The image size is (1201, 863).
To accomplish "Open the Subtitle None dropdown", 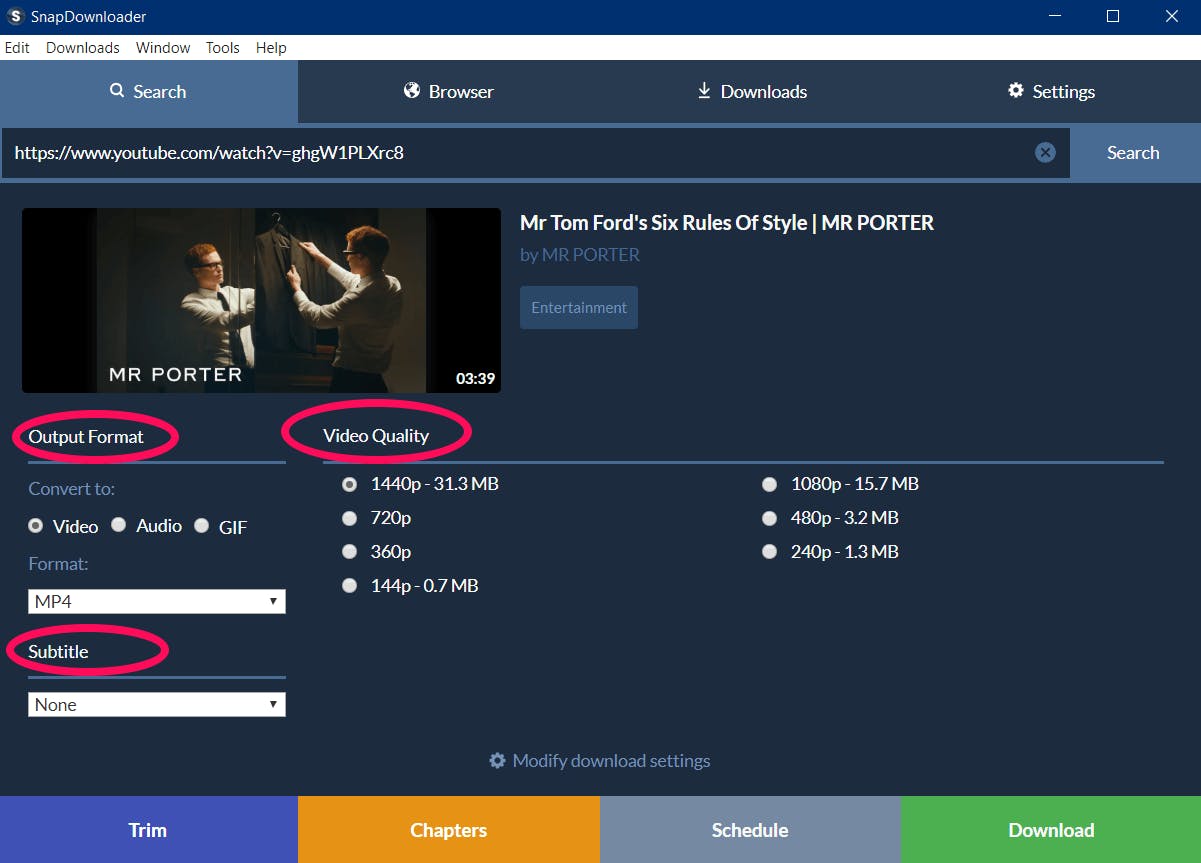I will pos(157,705).
